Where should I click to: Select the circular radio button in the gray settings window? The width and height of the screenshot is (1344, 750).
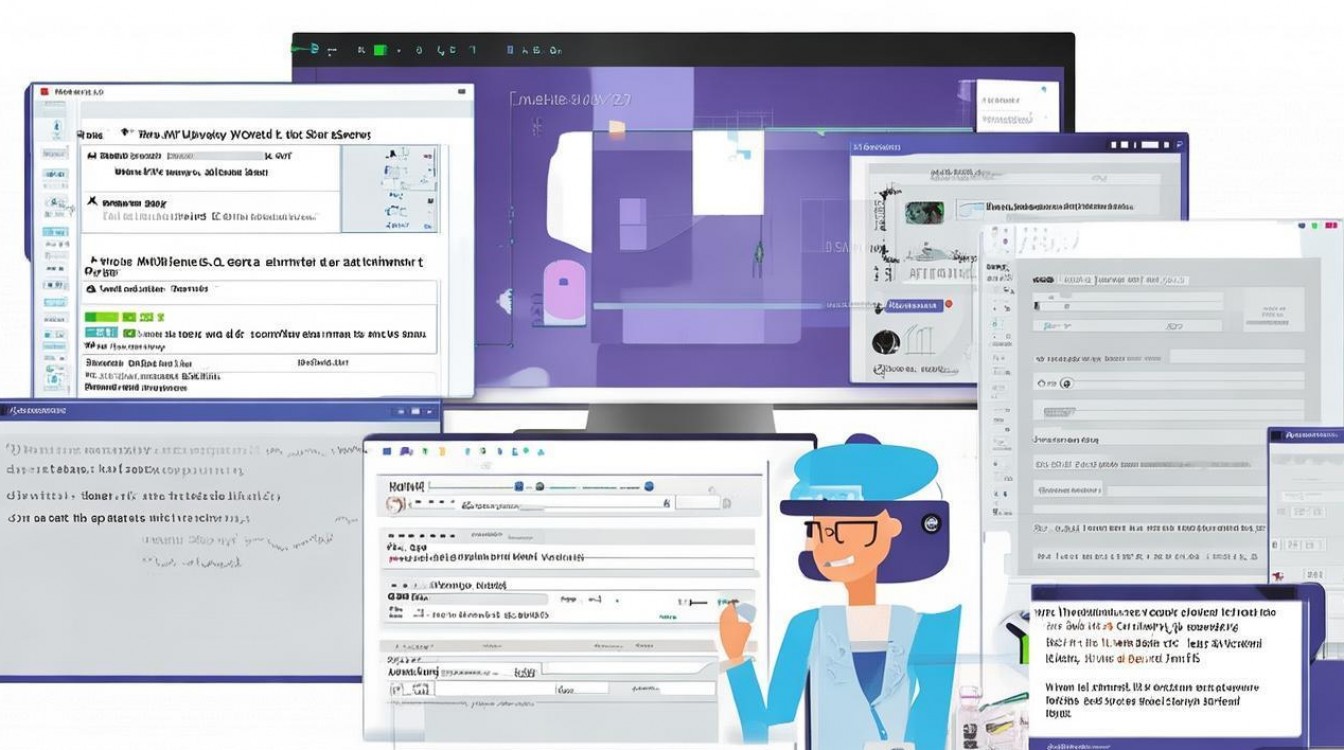click(1065, 383)
